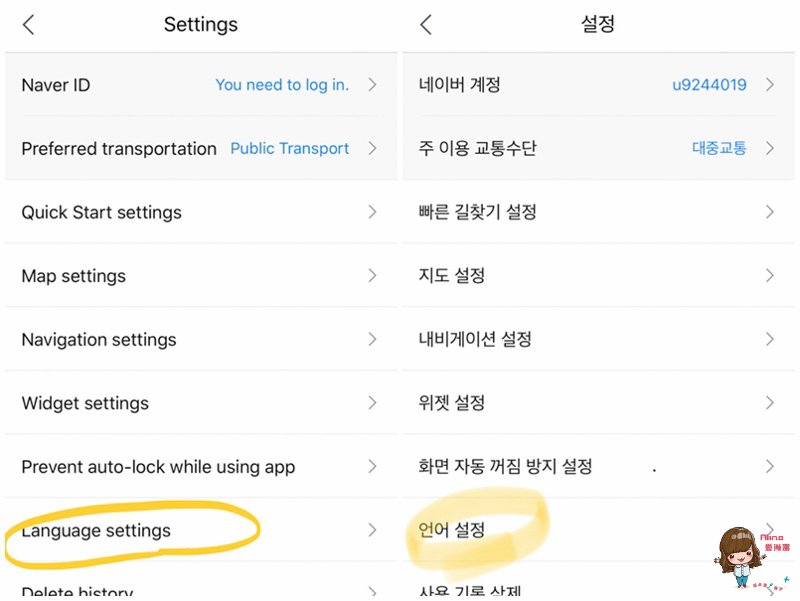Go back from Korean 설정 screen
Image resolution: width=800 pixels, height=601 pixels.
click(426, 24)
